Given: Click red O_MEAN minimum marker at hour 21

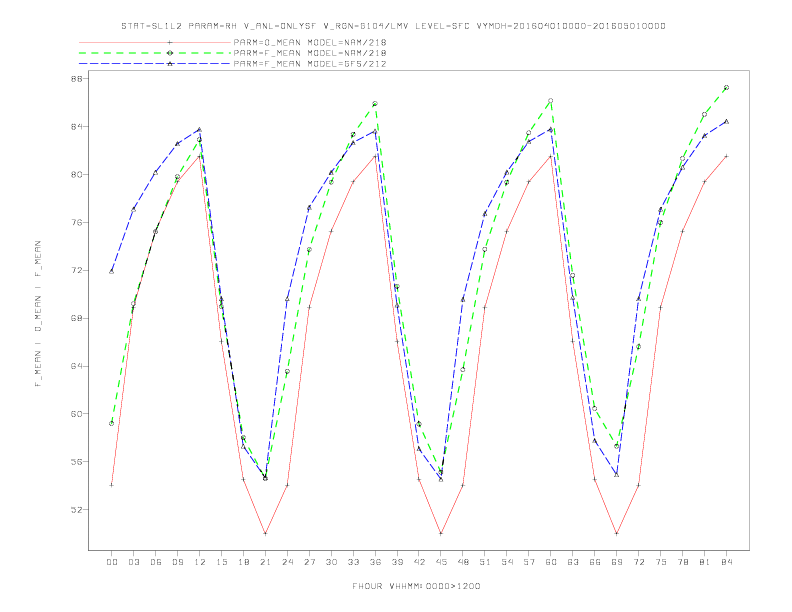Looking at the screenshot, I should point(265,533).
